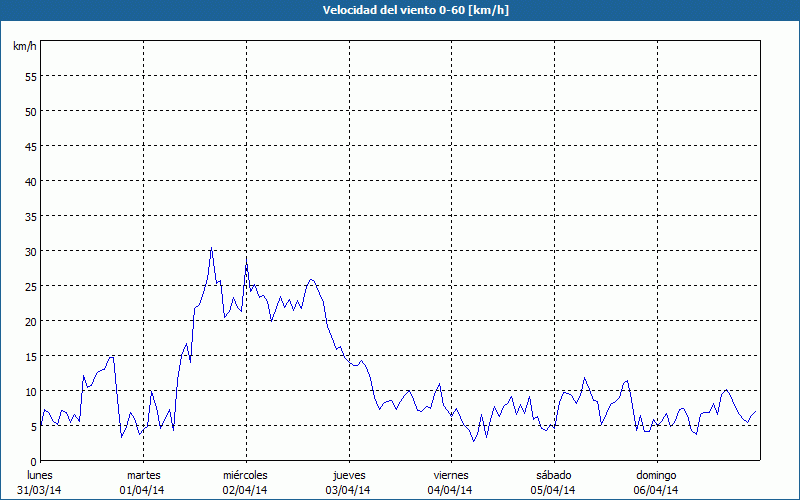
Task: Click the date label 06/04/14
Action: pos(655,490)
